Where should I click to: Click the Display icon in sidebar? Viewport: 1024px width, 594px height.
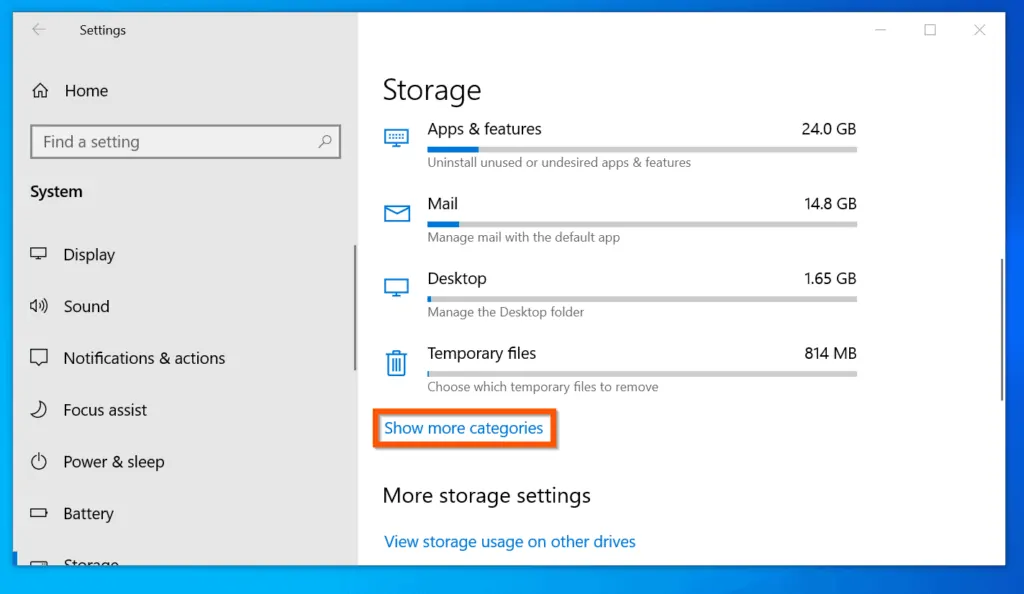tap(38, 254)
